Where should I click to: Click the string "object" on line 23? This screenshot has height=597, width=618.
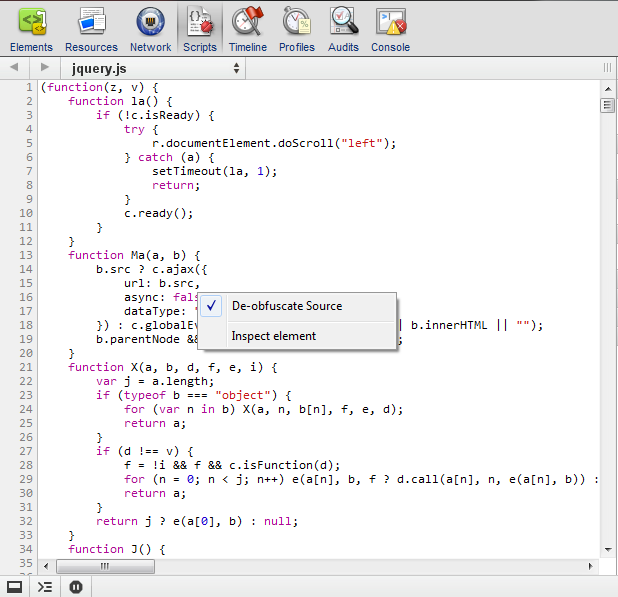243,395
